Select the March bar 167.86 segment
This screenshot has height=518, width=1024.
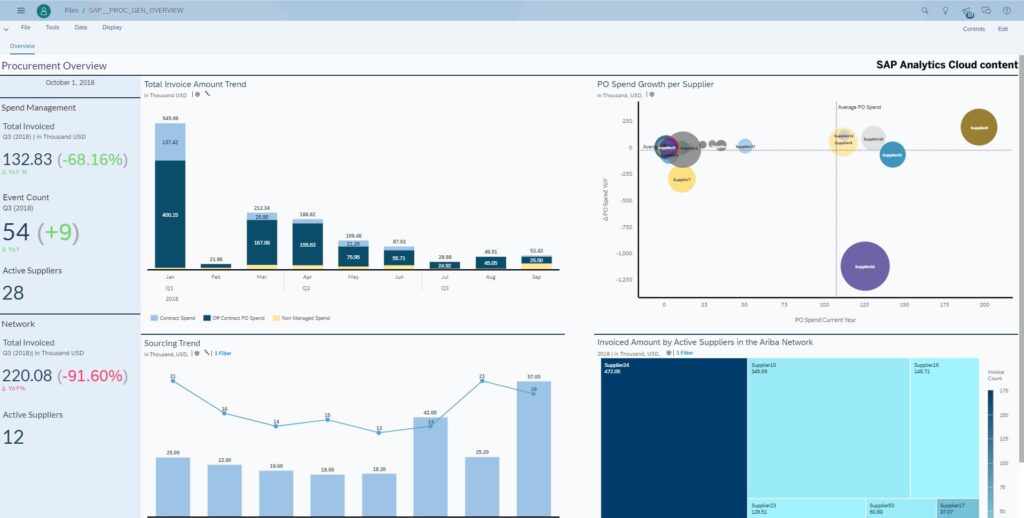(x=262, y=242)
